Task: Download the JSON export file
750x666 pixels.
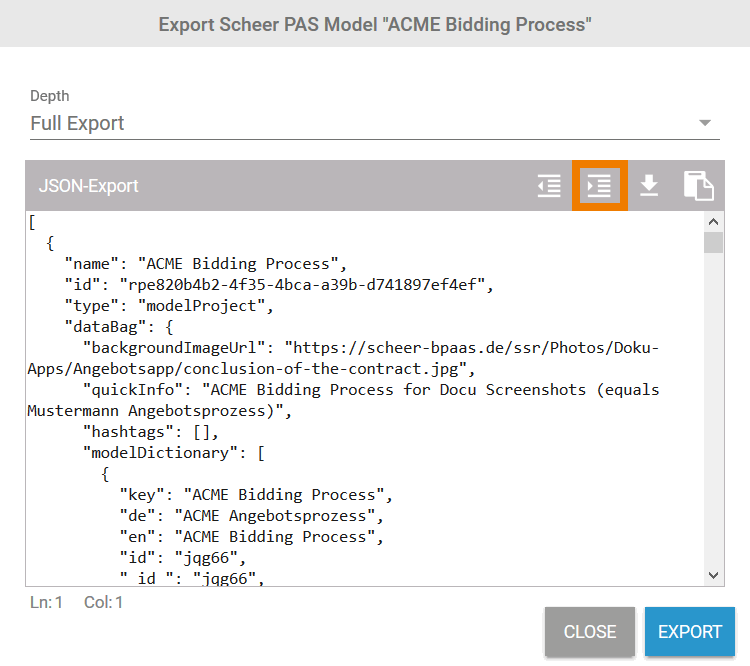Action: (649, 186)
